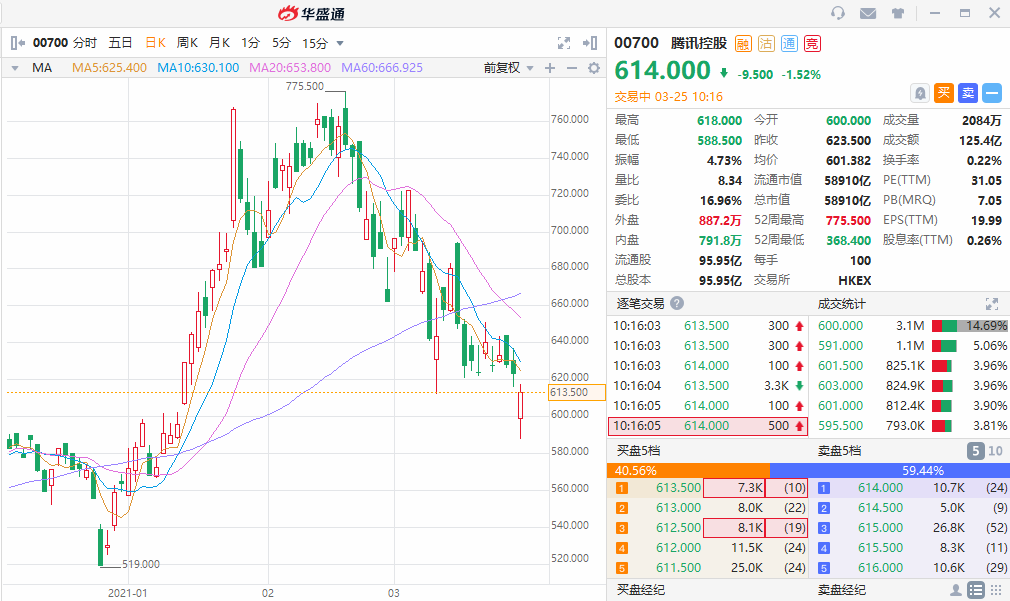This screenshot has height=601, width=1010.
Task: Expand chart to full screen
Action: click(x=564, y=43)
